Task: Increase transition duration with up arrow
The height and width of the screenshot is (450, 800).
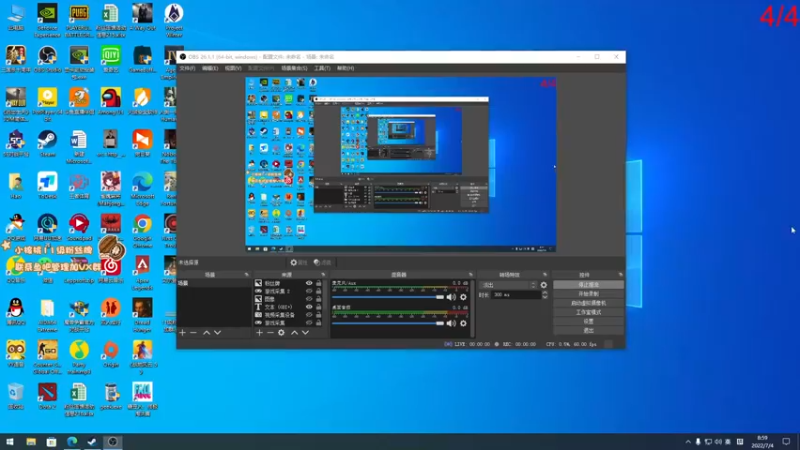Action: [x=545, y=293]
